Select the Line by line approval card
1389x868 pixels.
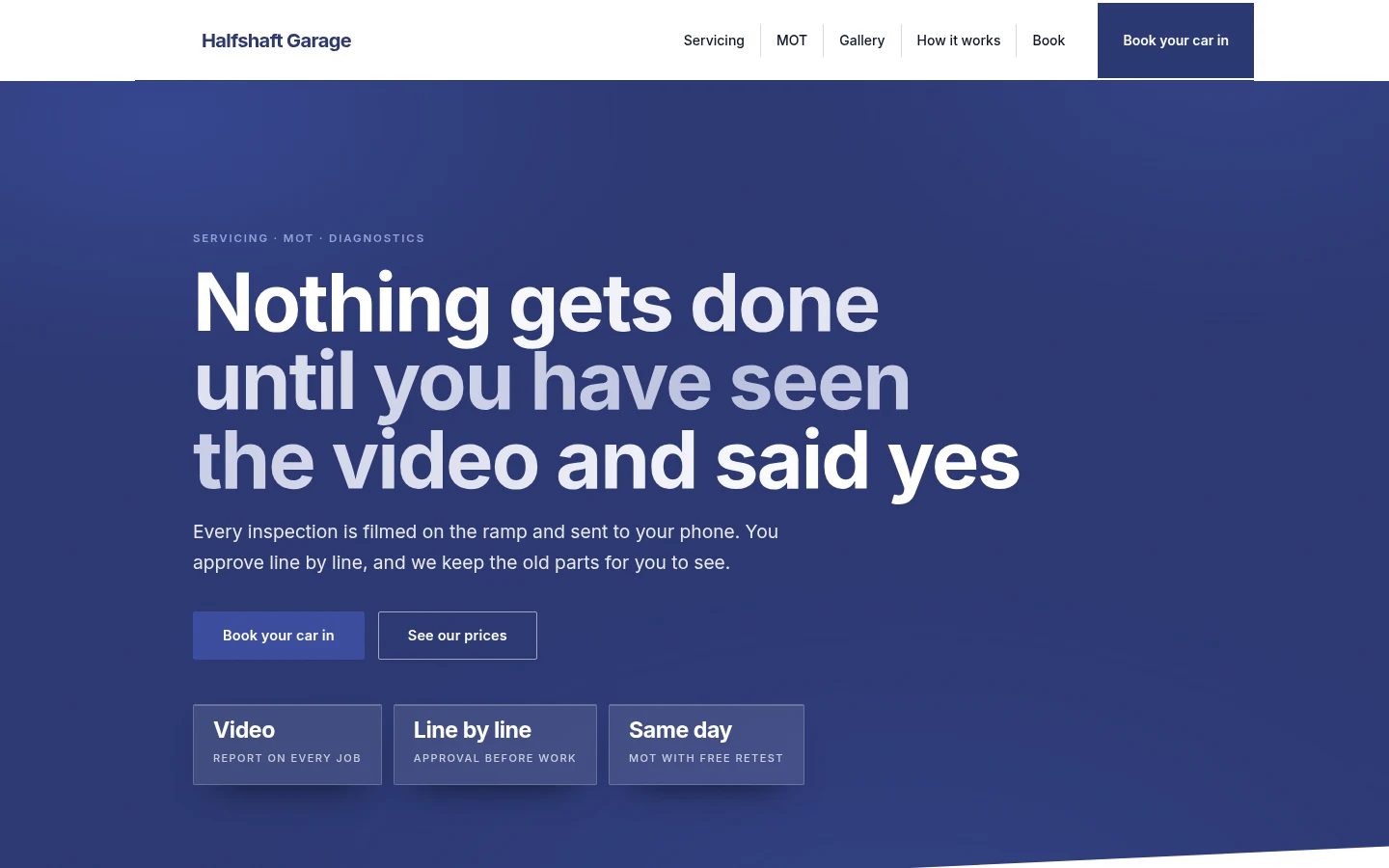coord(495,745)
